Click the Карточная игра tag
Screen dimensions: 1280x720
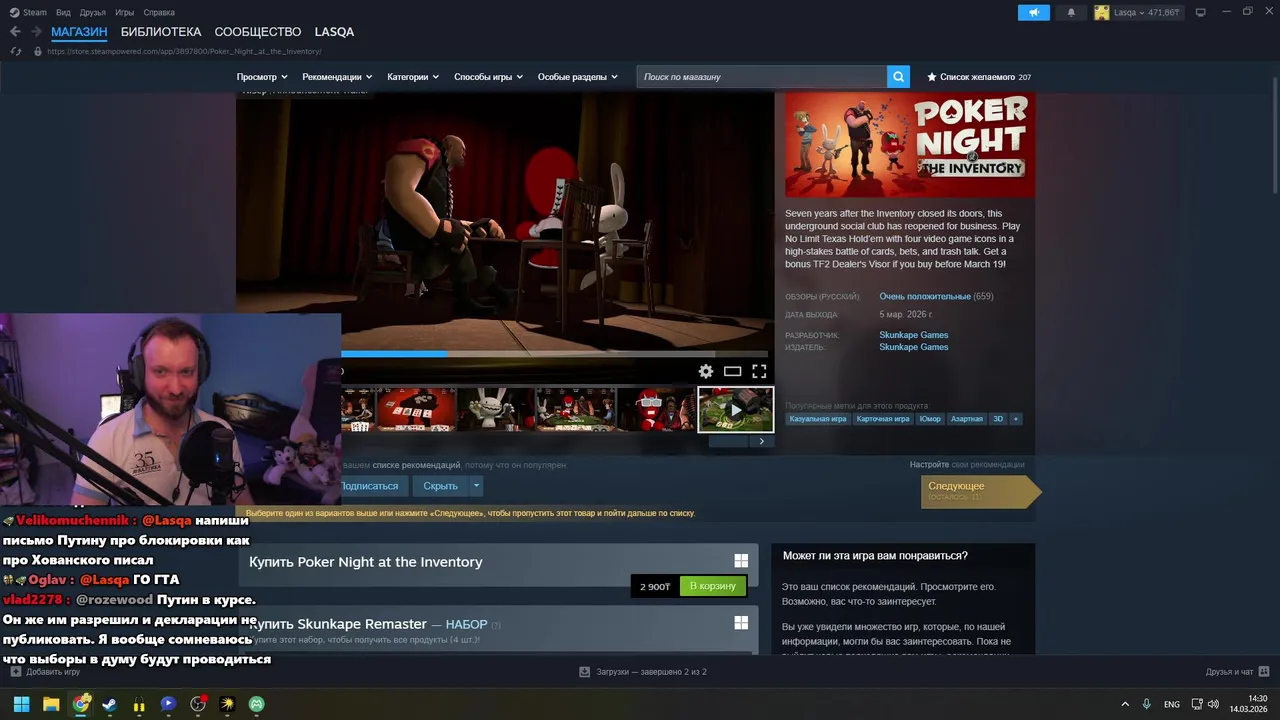[882, 419]
